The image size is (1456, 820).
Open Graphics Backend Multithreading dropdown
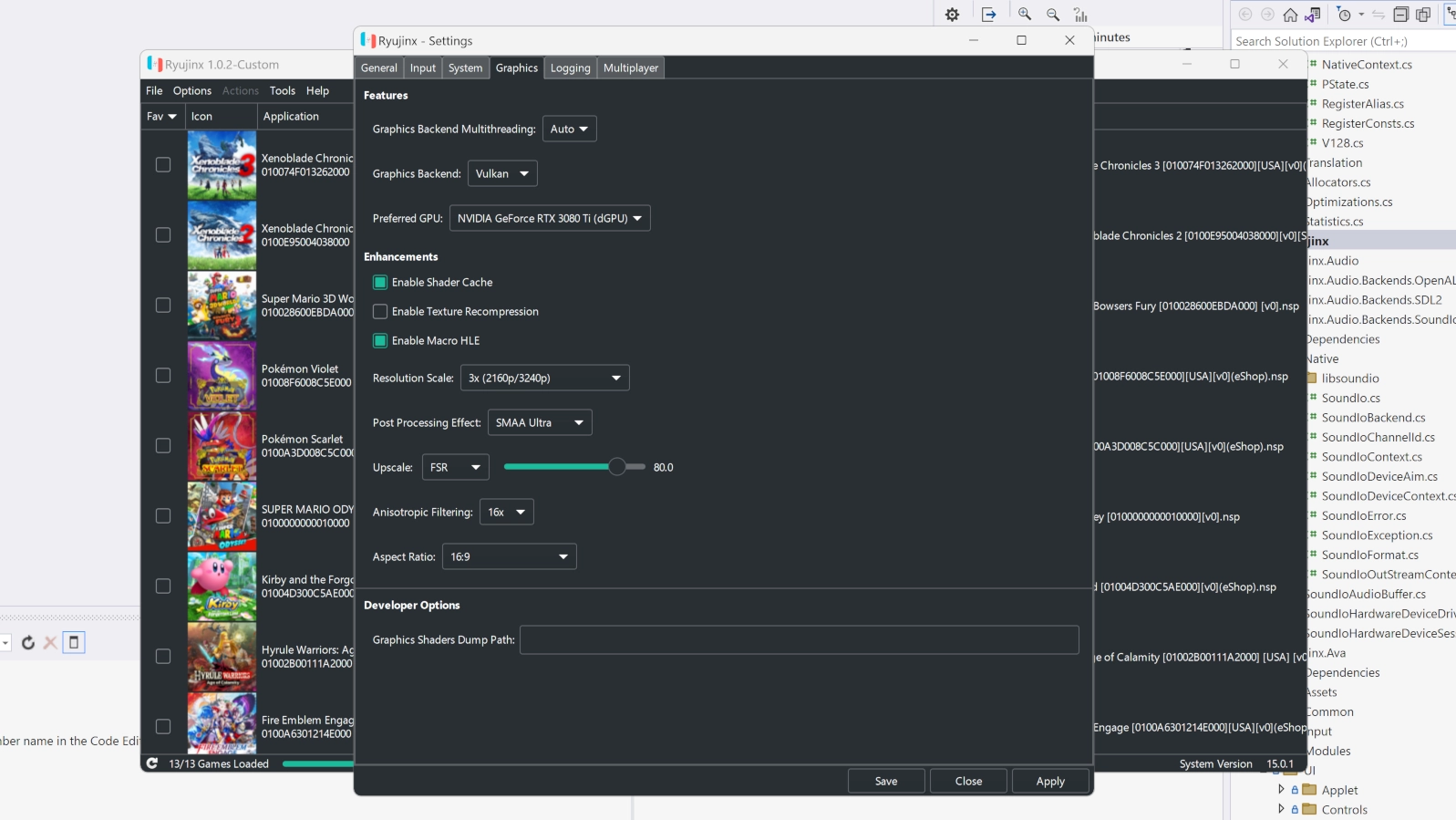[570, 129]
